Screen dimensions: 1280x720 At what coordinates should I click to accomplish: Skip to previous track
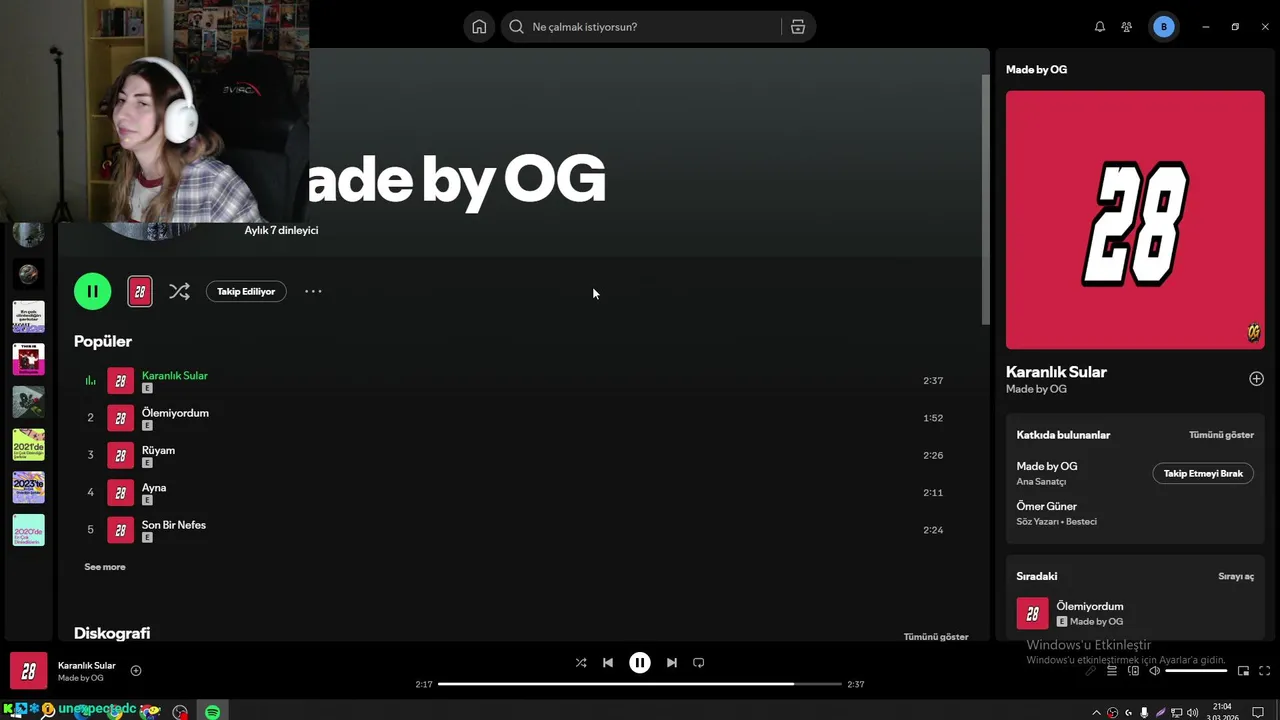tap(608, 662)
